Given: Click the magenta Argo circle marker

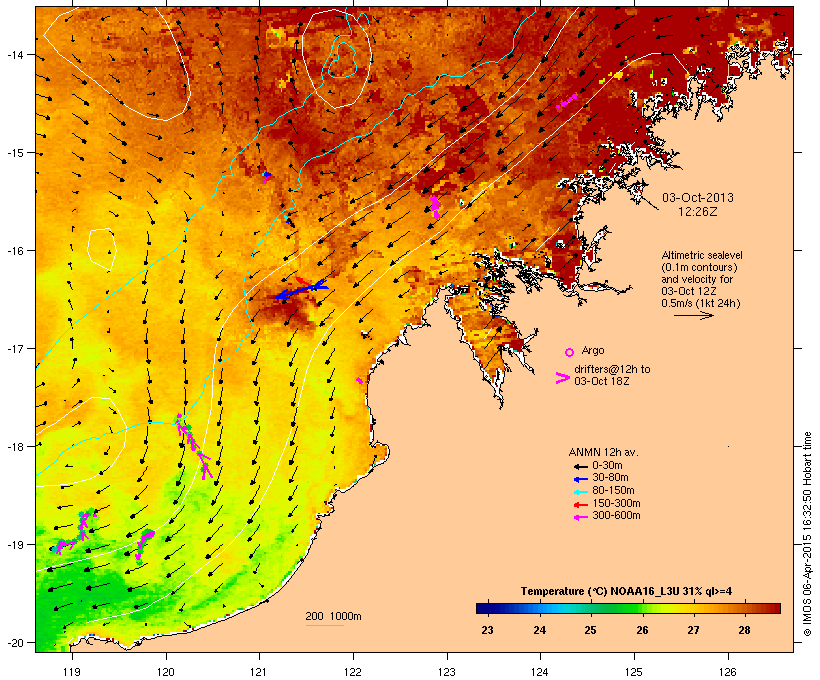Looking at the screenshot, I should point(570,352).
